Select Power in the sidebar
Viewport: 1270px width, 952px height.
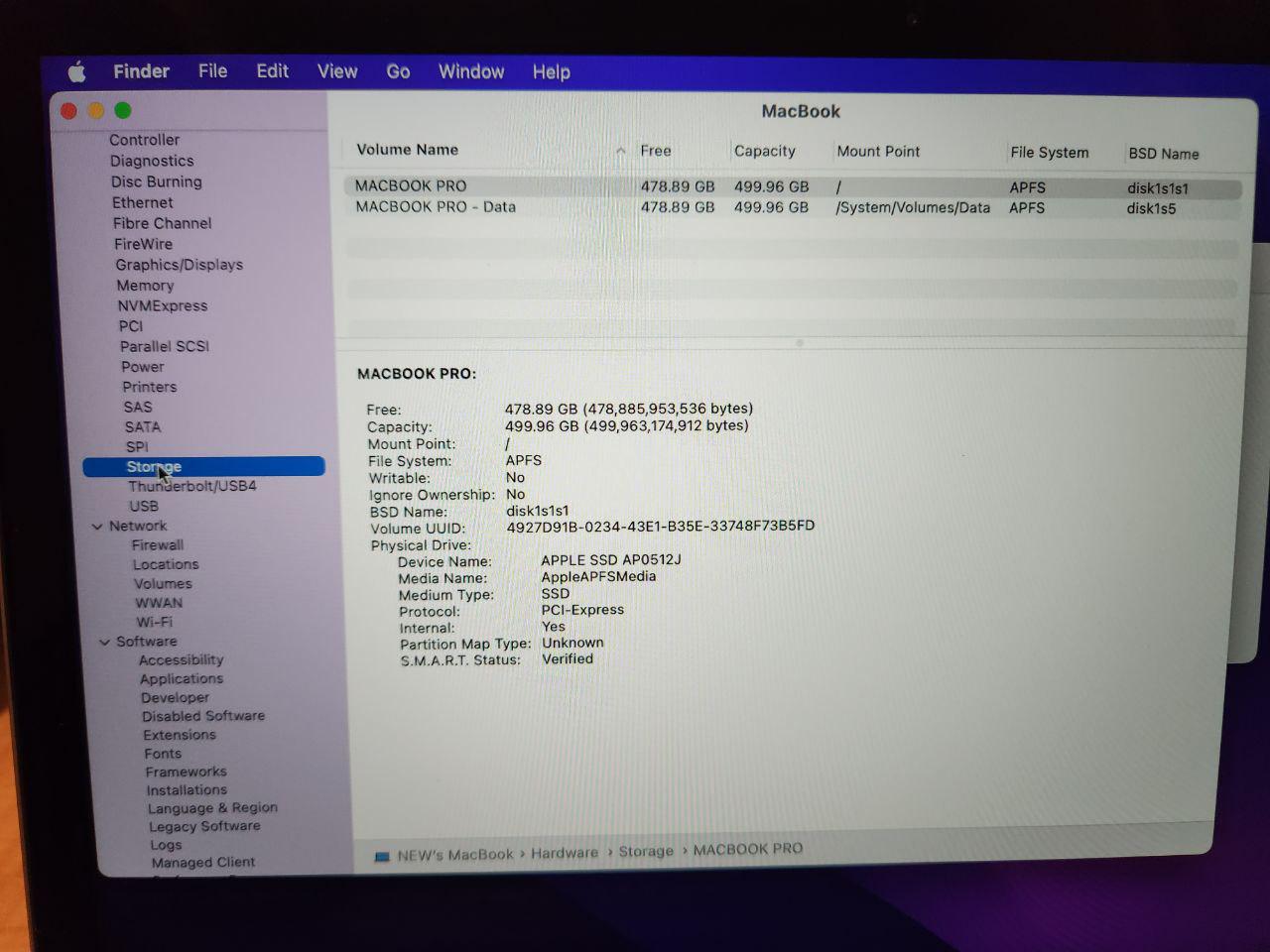pyautogui.click(x=143, y=367)
